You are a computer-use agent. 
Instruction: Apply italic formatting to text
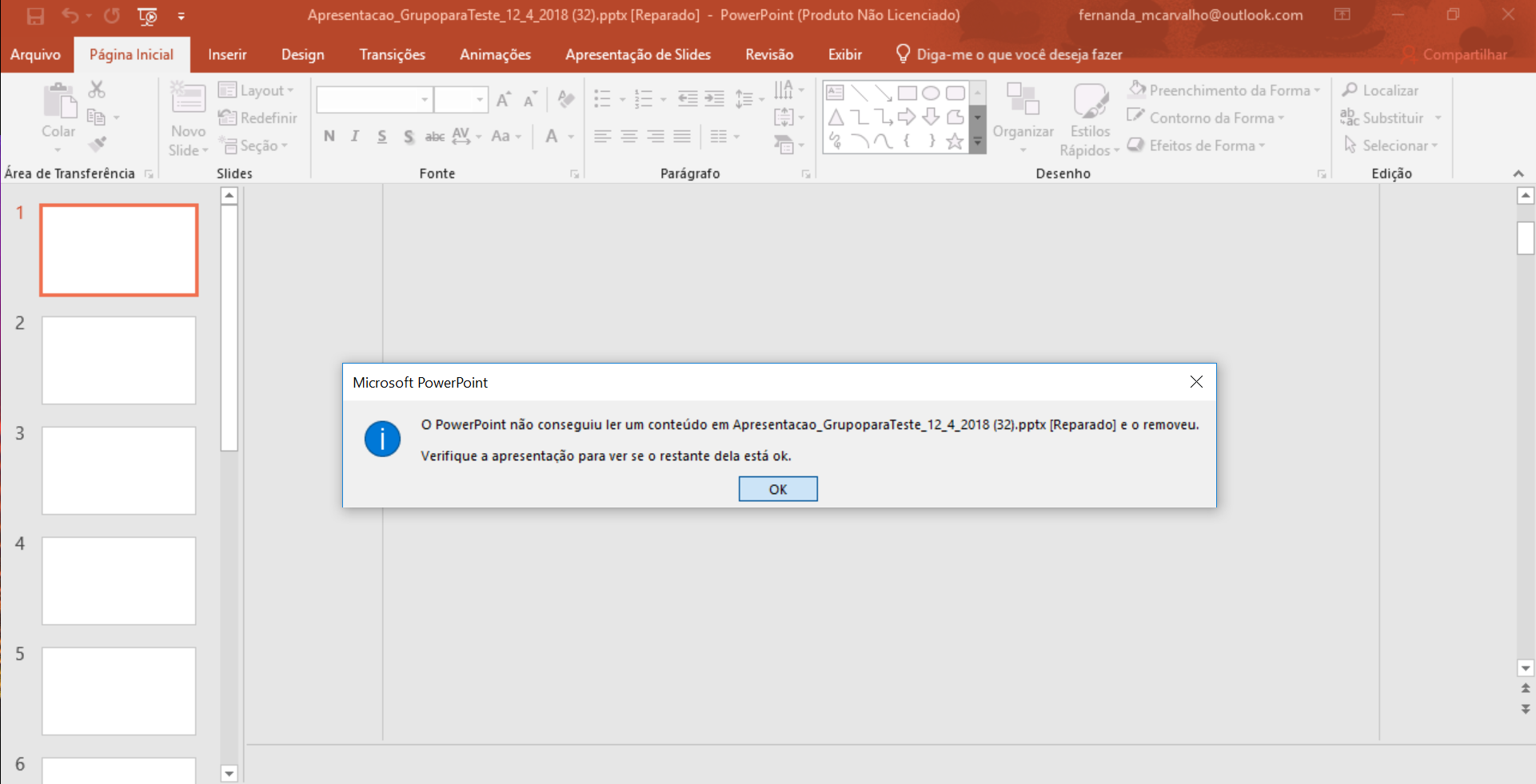(354, 136)
